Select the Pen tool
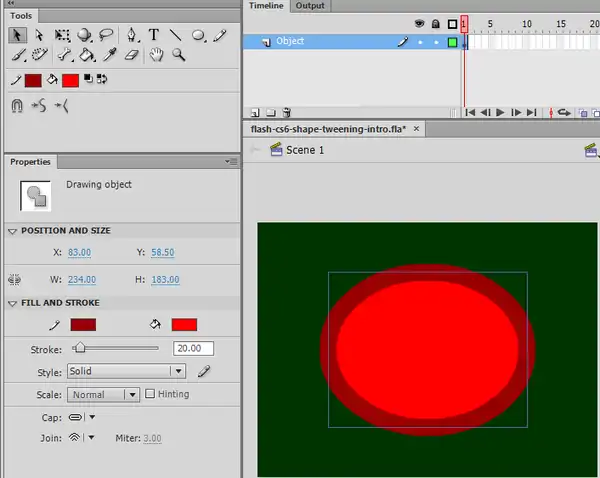Screen dimensions: 600x478 pos(132,35)
